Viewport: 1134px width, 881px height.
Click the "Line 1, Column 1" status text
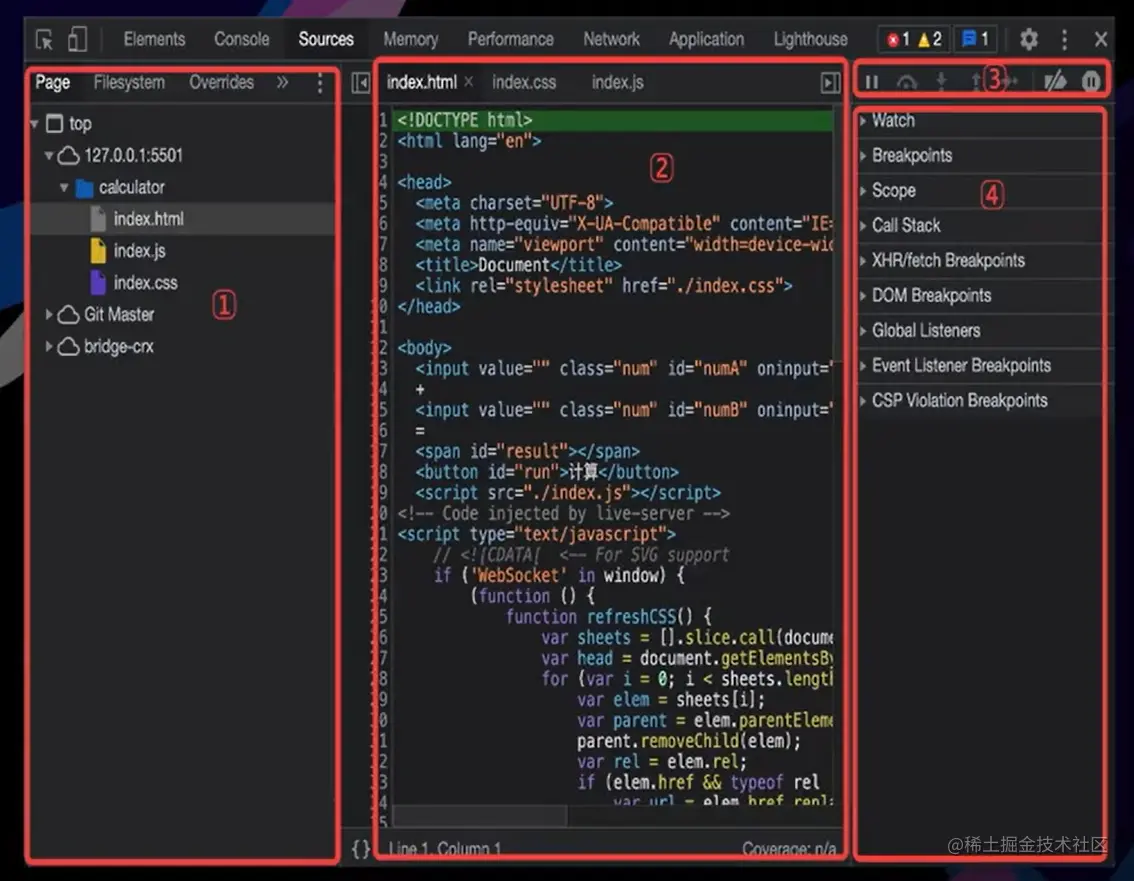point(445,849)
